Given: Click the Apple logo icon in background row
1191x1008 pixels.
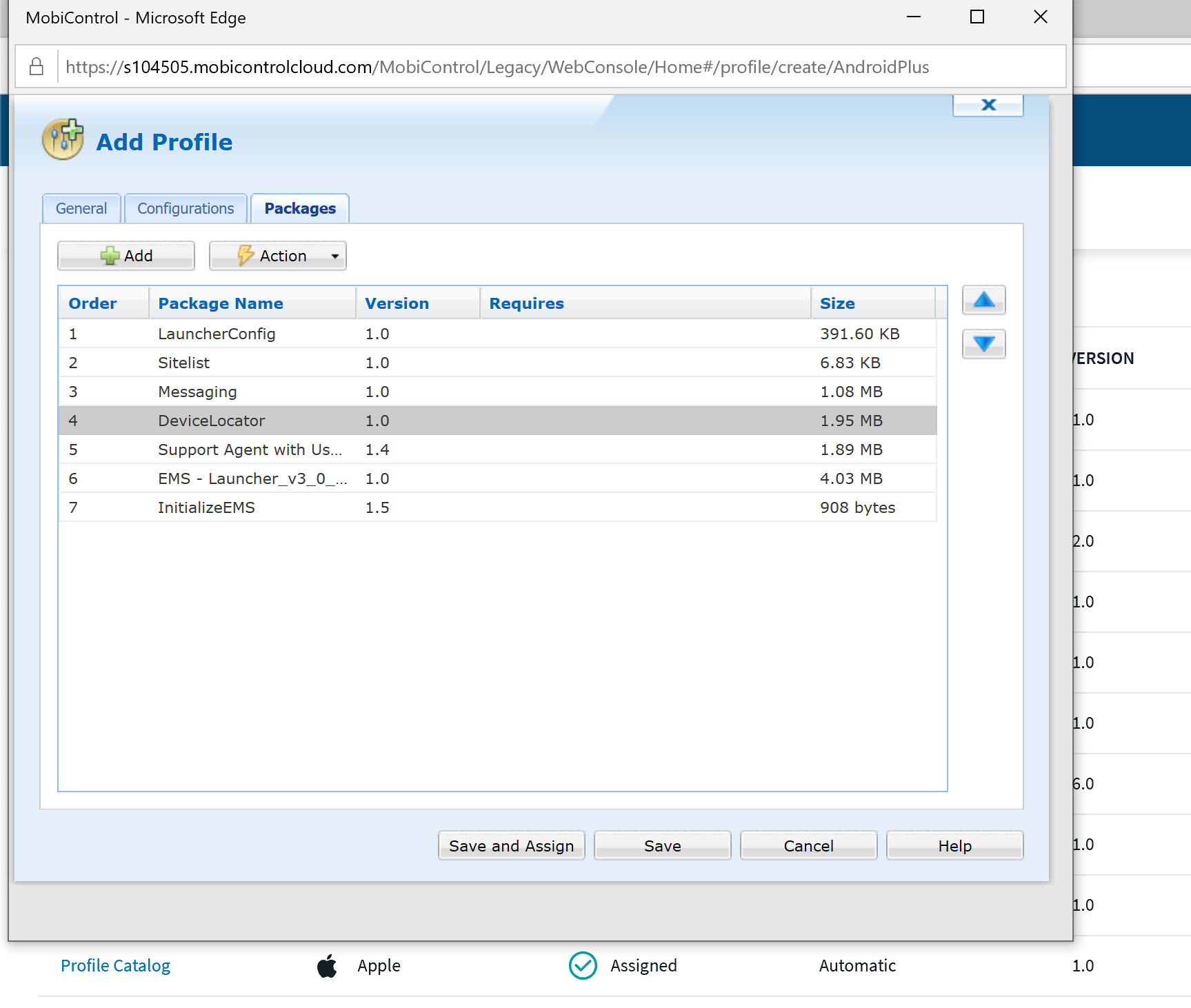Looking at the screenshot, I should 328,965.
